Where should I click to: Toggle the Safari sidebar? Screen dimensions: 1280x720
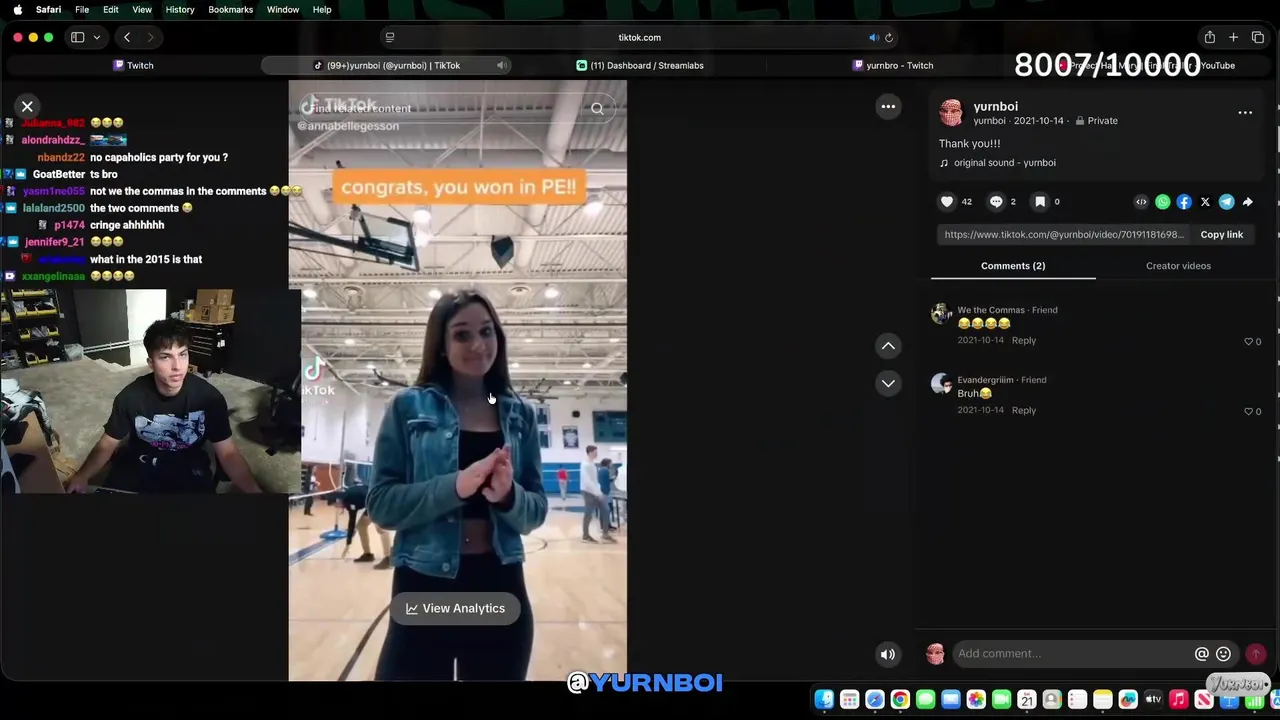(77, 37)
